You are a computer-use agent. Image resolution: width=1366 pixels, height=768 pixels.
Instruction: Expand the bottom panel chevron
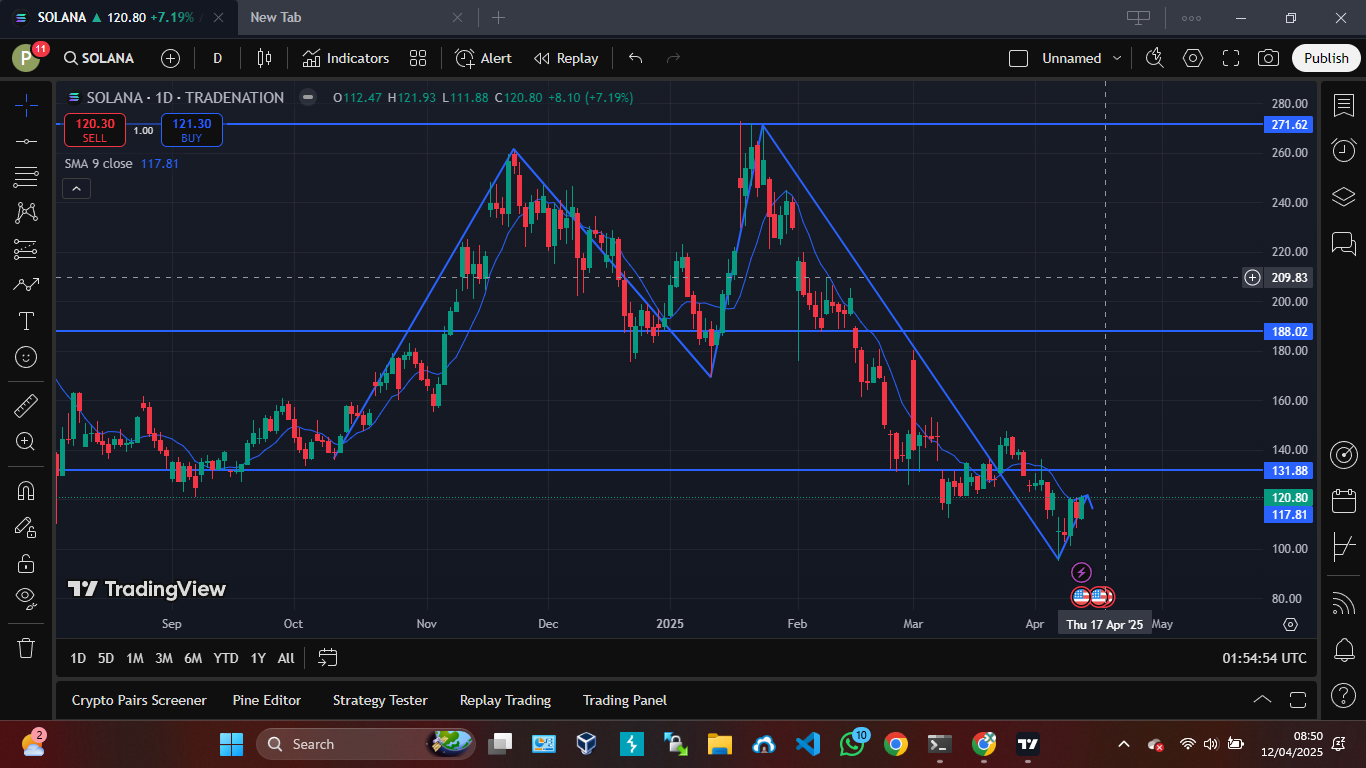(1262, 700)
